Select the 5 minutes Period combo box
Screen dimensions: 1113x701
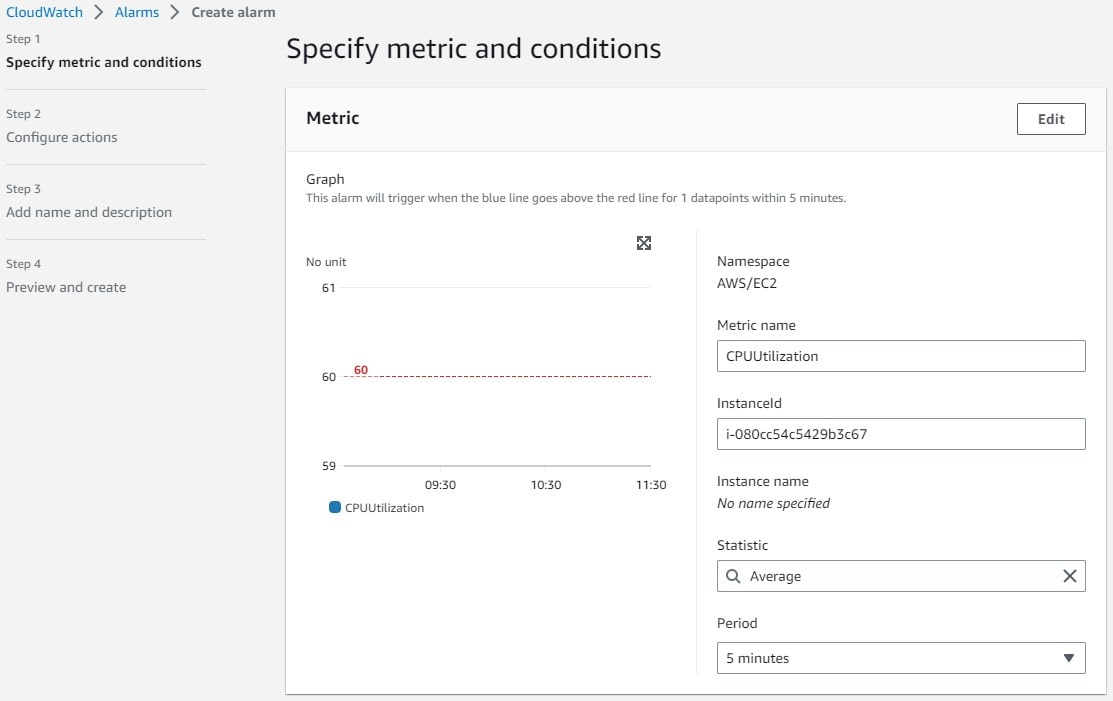[x=890, y=658]
